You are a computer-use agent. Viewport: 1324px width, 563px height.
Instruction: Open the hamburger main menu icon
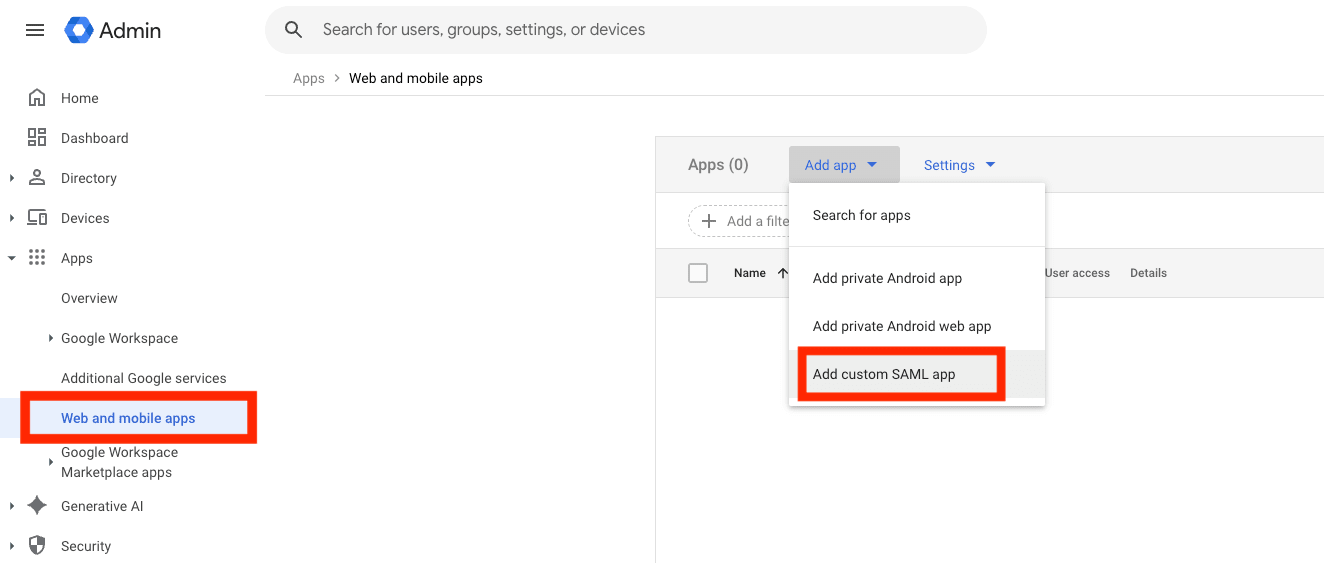[35, 30]
